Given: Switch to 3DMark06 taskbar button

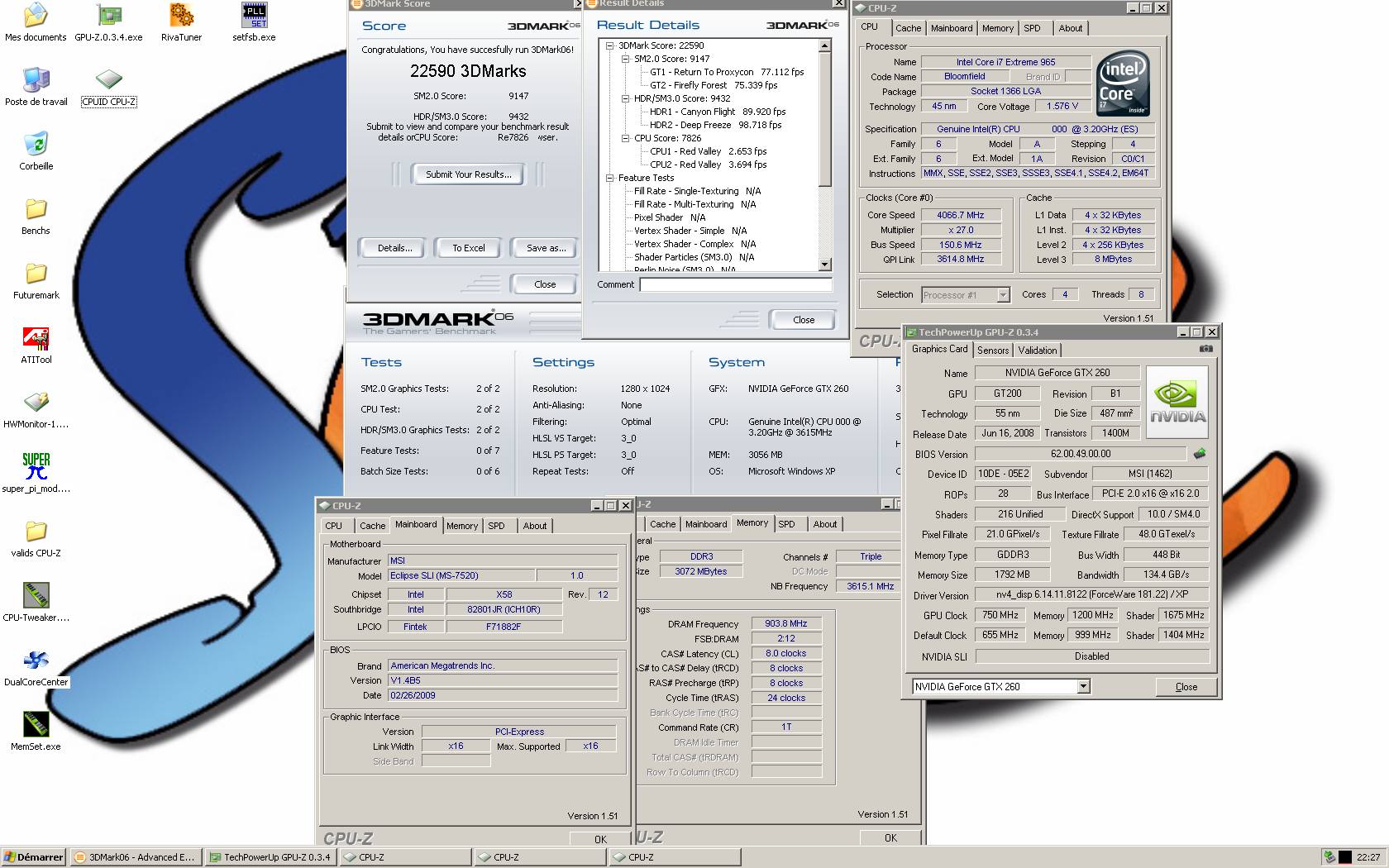Looking at the screenshot, I should [136, 857].
